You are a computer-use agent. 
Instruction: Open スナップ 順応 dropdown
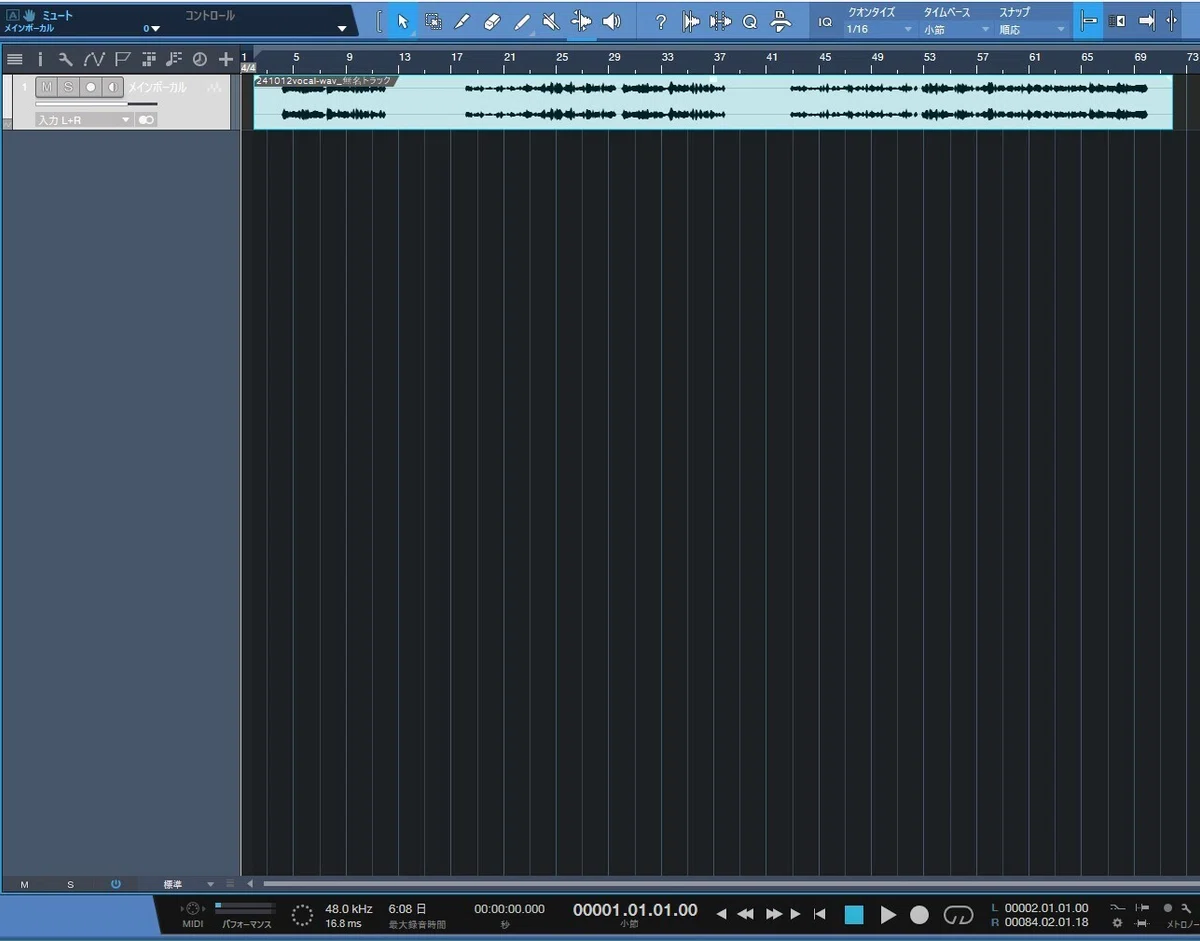[1033, 29]
